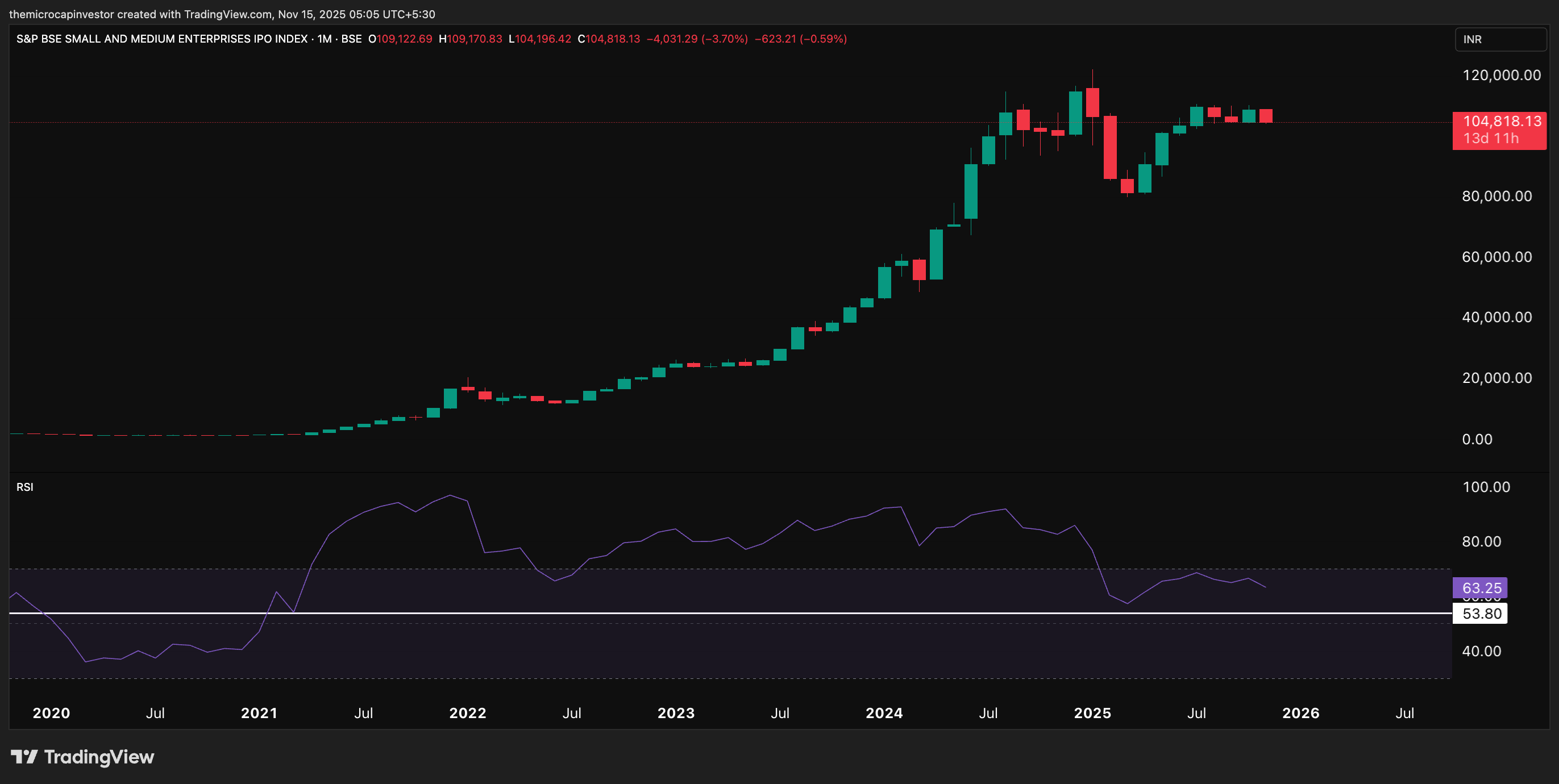Click the TradingView wordmark text at bottom
This screenshot has height=784, width=1559.
click(99, 757)
